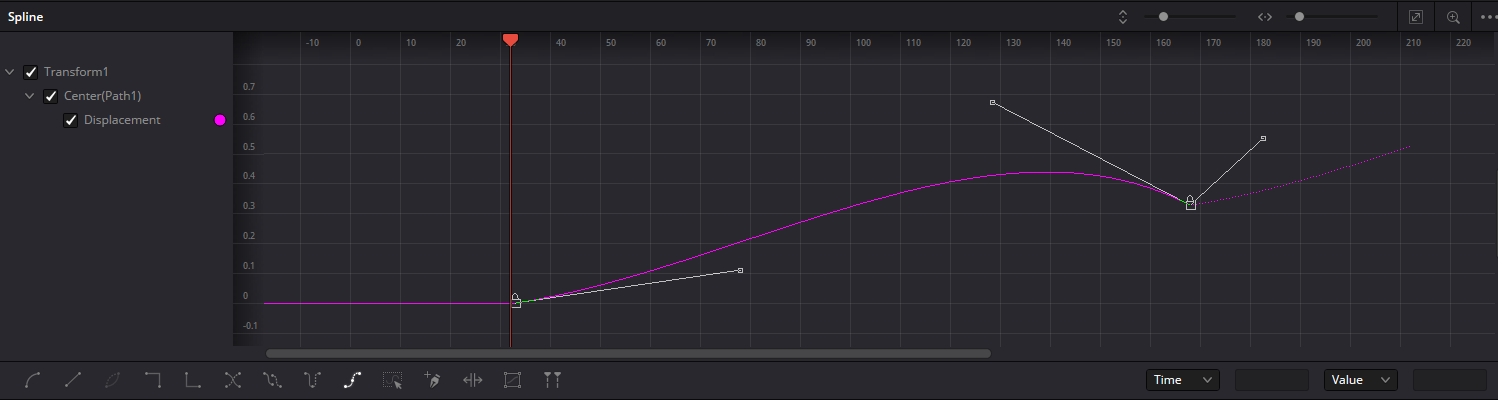Enable the Shape Box tool
Viewport: 1498px width, 400px height.
[513, 380]
